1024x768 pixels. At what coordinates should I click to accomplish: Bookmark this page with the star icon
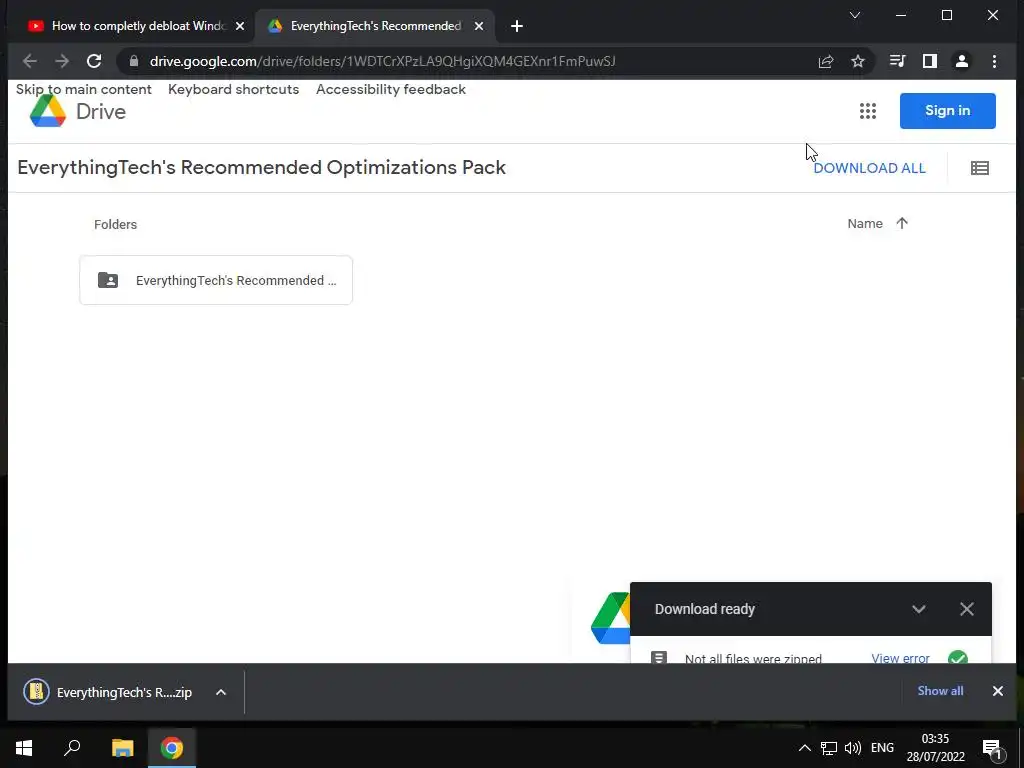(857, 61)
